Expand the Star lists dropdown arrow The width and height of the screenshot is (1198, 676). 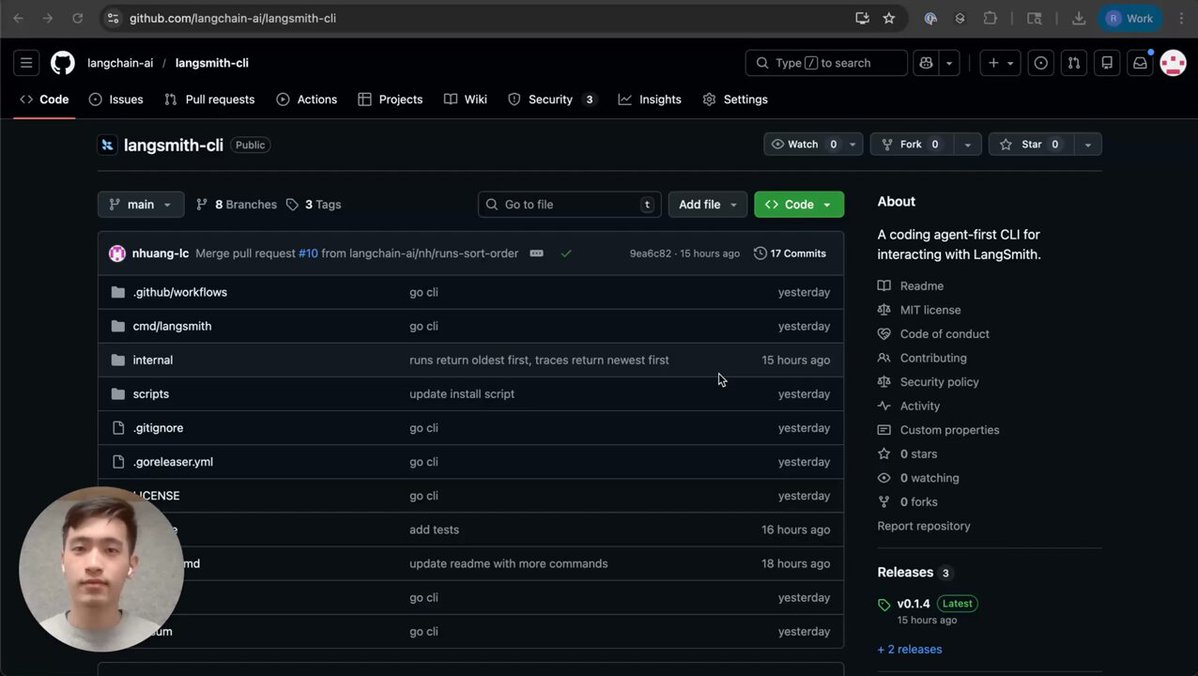1088,144
